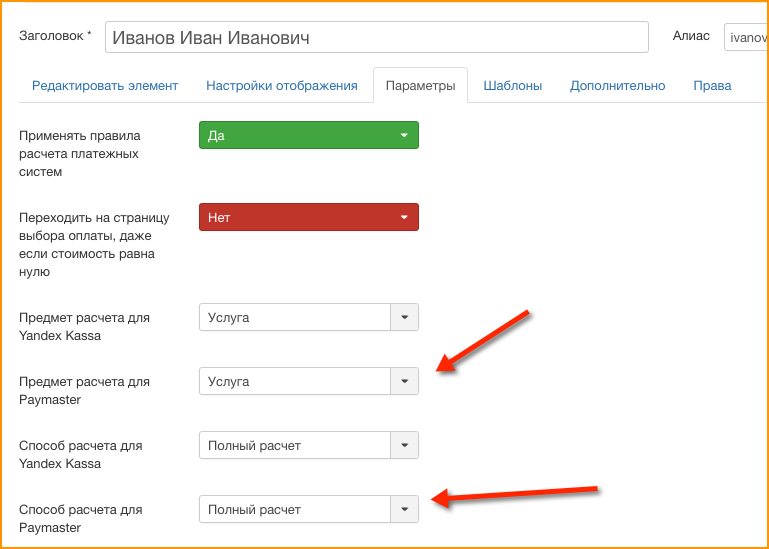The image size is (769, 549).
Task: Click the Заголовок field label
Action: pyautogui.click(x=55, y=36)
